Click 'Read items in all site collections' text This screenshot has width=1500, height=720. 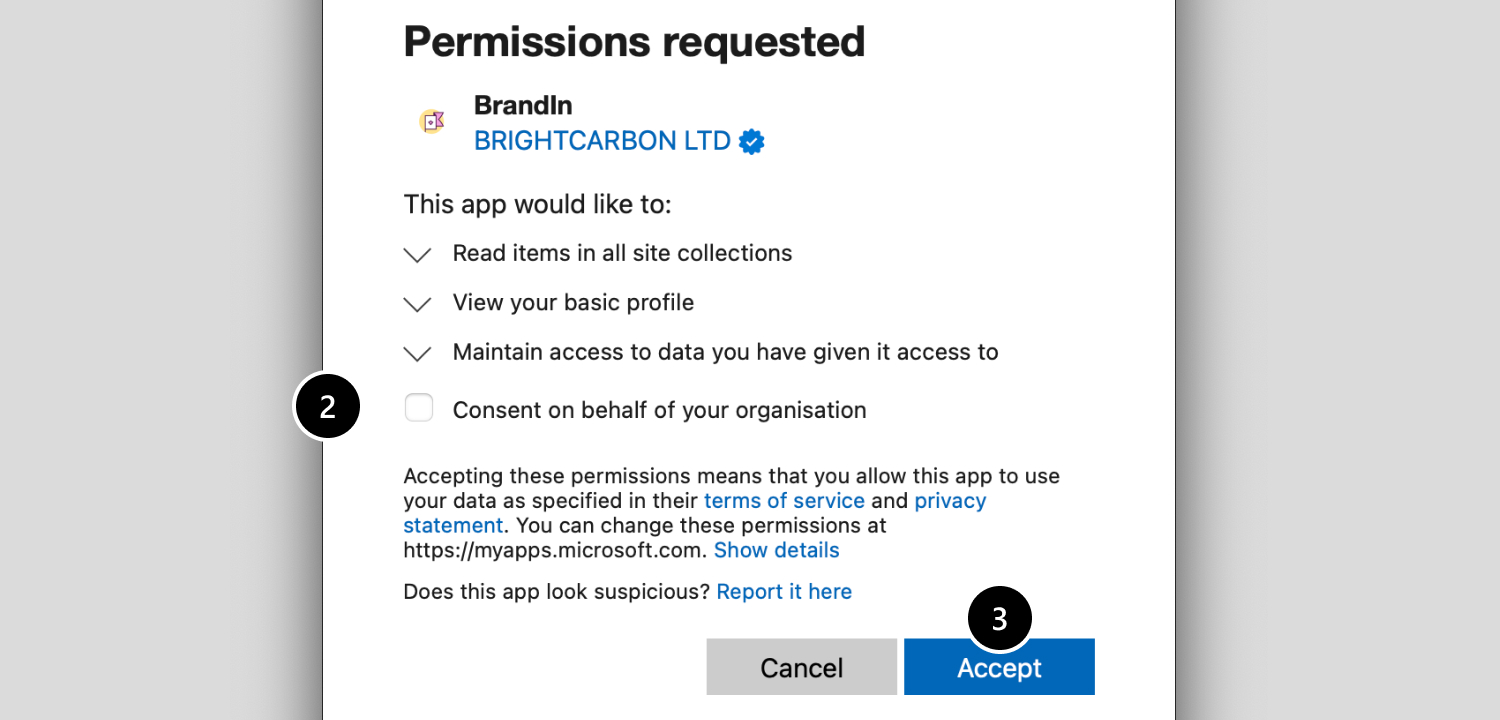pyautogui.click(x=622, y=253)
